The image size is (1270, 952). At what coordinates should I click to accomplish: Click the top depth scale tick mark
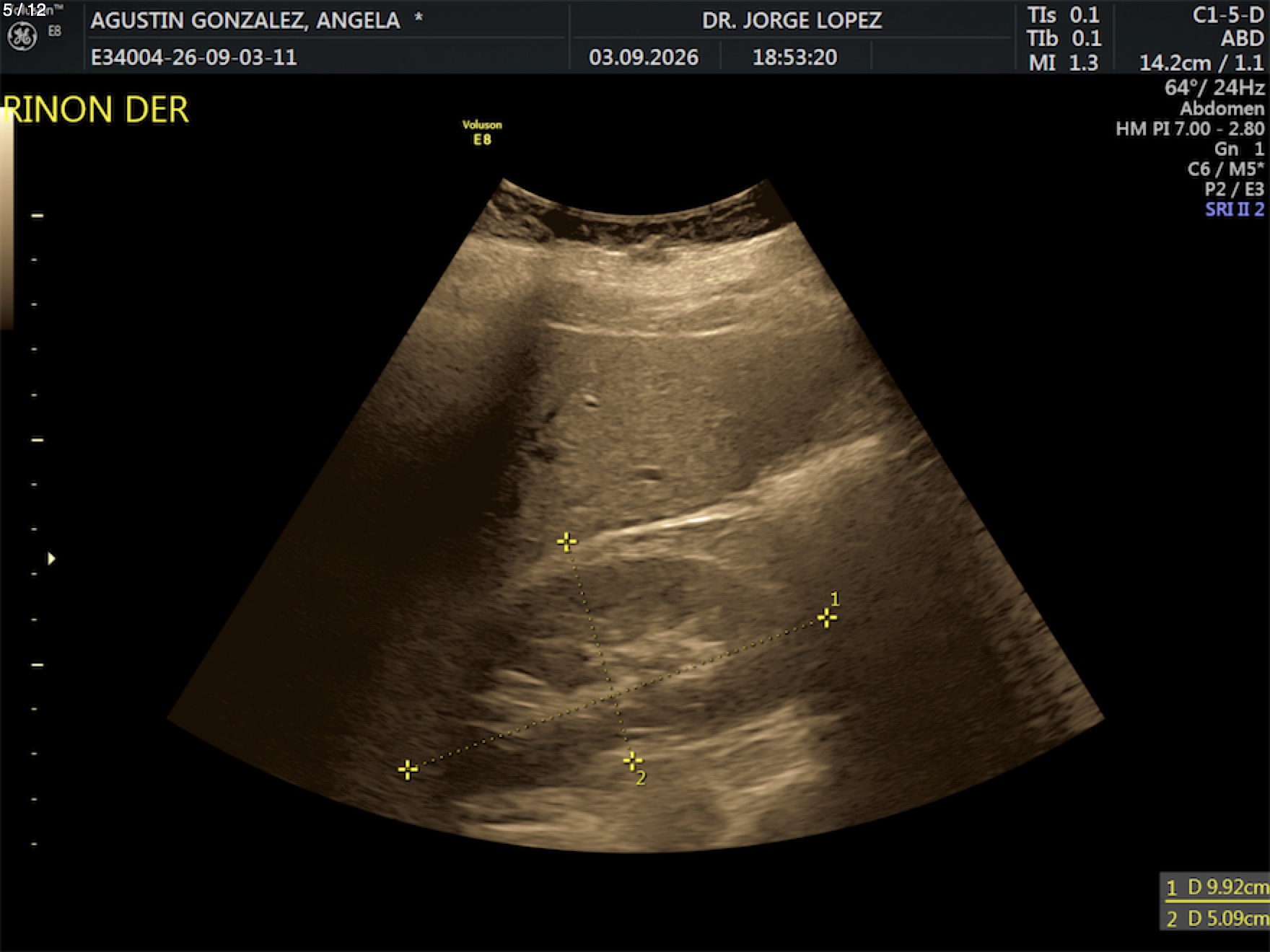click(37, 215)
